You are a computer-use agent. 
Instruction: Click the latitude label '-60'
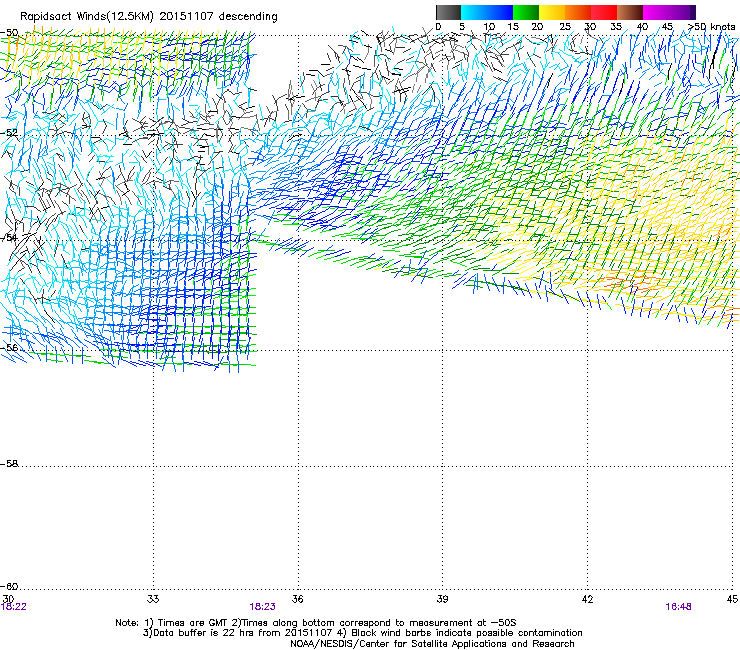click(9, 586)
